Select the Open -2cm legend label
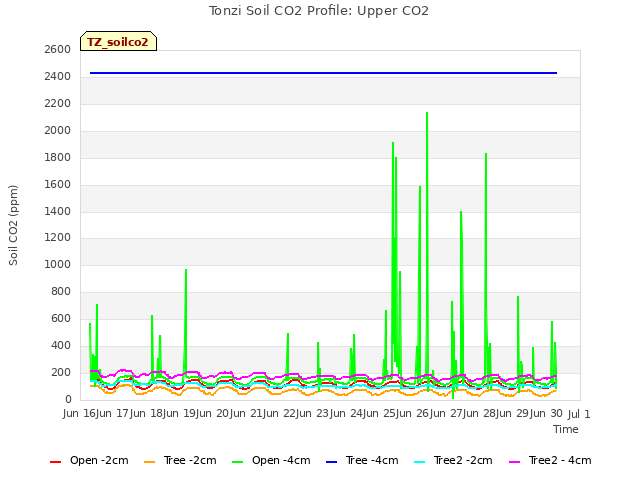 (99, 460)
